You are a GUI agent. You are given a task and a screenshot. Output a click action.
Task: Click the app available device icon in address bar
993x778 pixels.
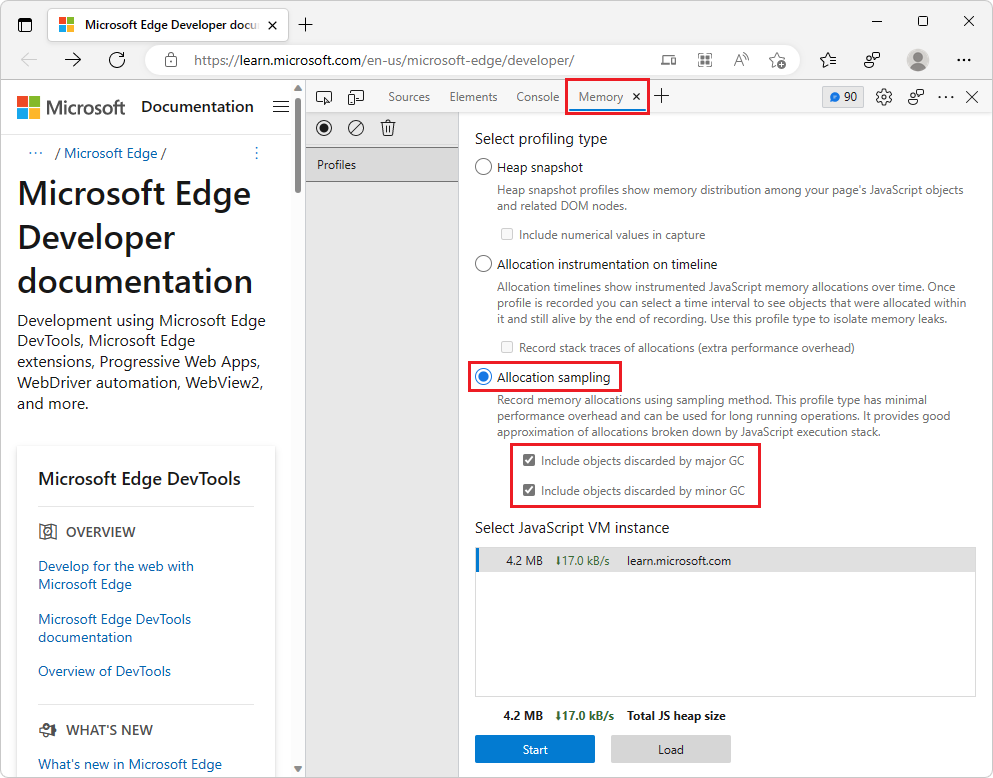pos(668,60)
